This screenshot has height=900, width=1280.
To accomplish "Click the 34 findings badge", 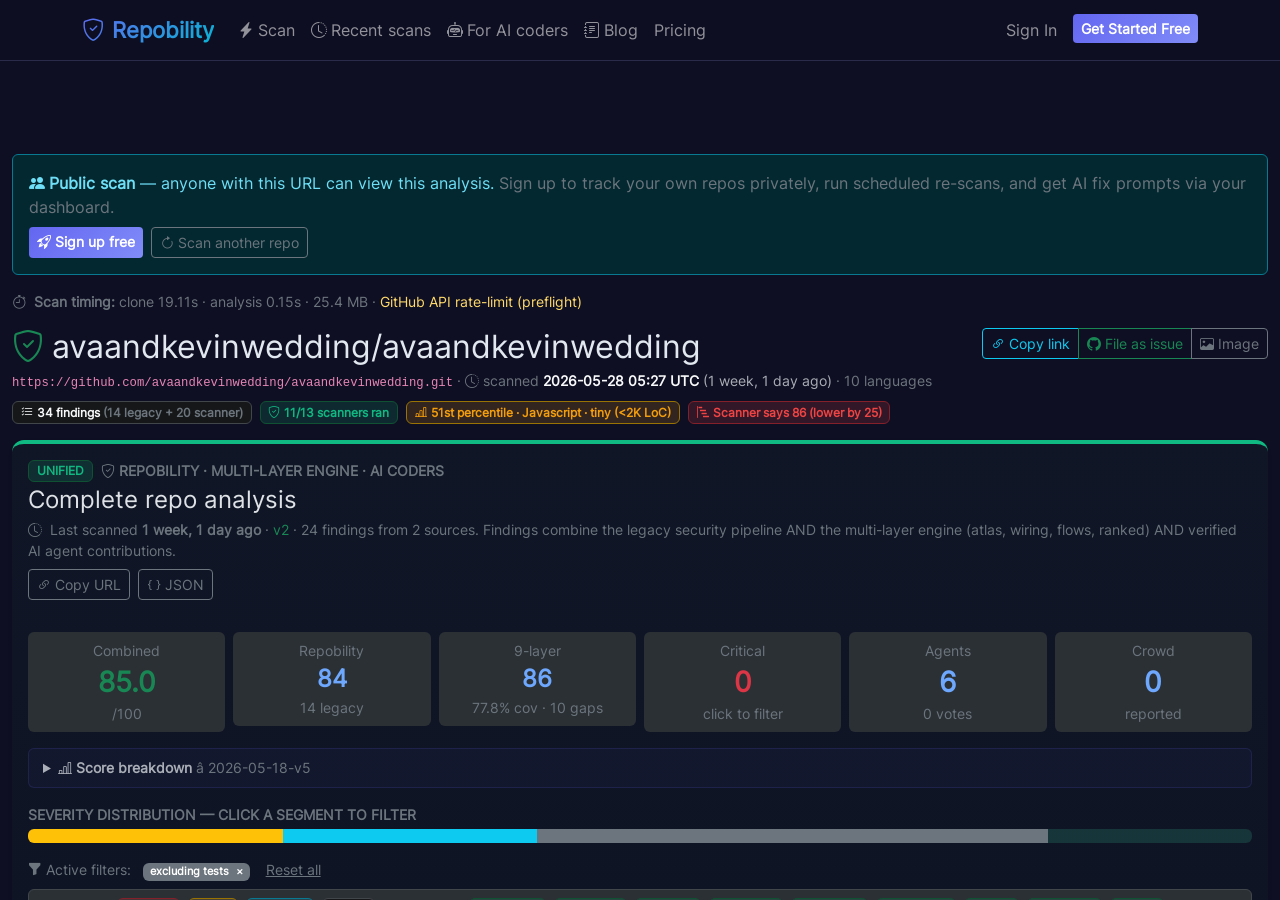I will click(x=132, y=412).
